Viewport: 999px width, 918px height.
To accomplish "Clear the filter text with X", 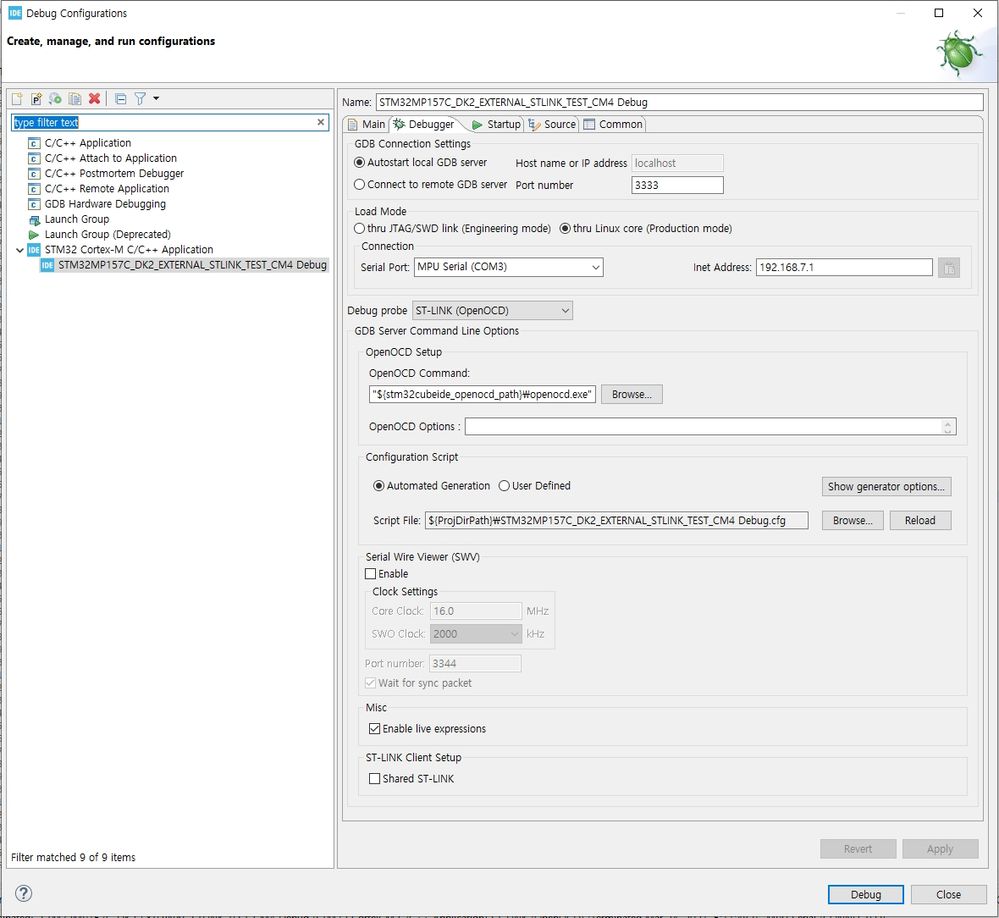I will (x=320, y=122).
